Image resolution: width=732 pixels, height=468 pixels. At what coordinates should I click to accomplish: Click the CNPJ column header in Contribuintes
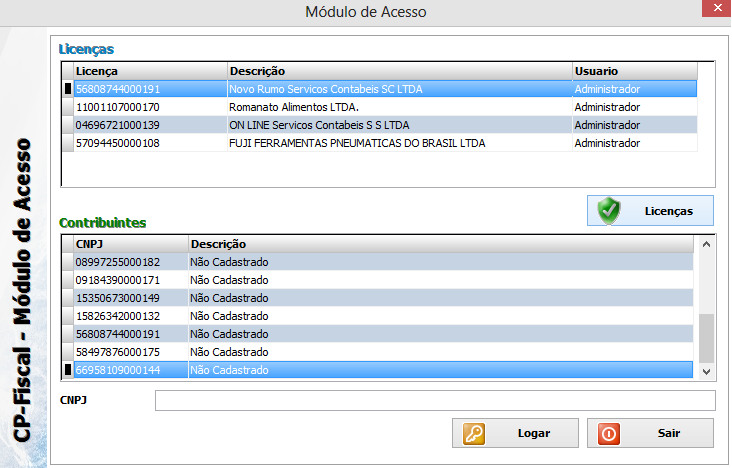click(x=130, y=244)
